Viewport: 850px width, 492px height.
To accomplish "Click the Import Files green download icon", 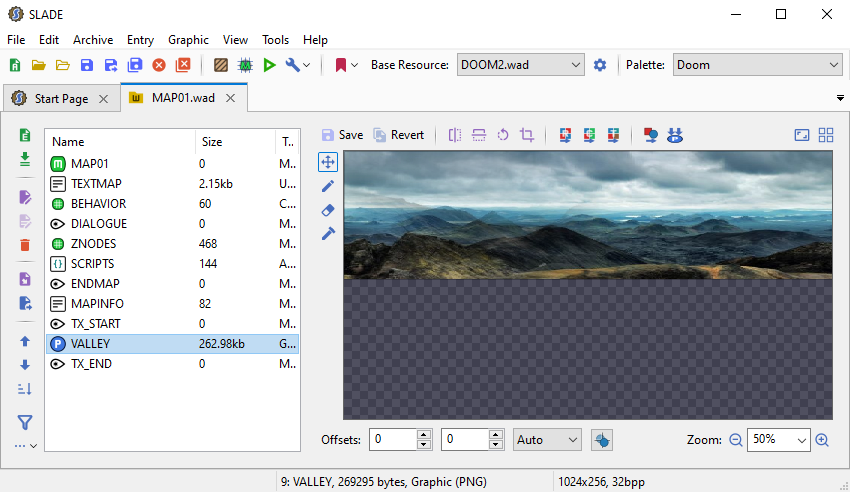I will point(25,159).
